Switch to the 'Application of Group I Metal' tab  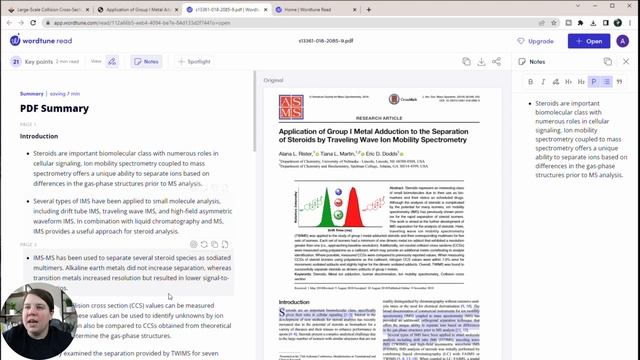point(138,9)
